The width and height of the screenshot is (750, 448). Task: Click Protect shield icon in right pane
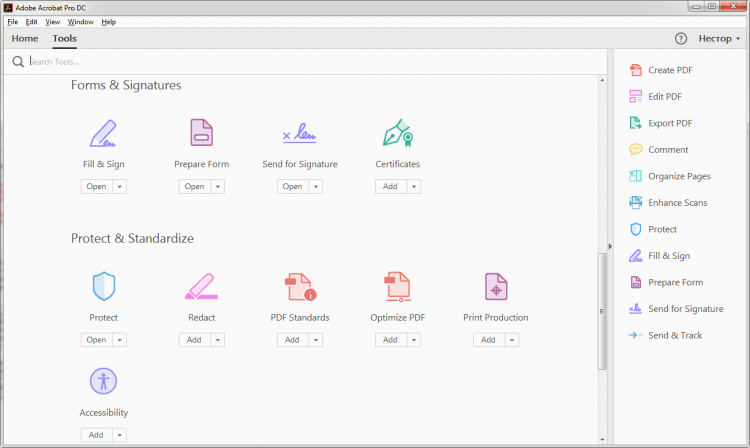(635, 229)
